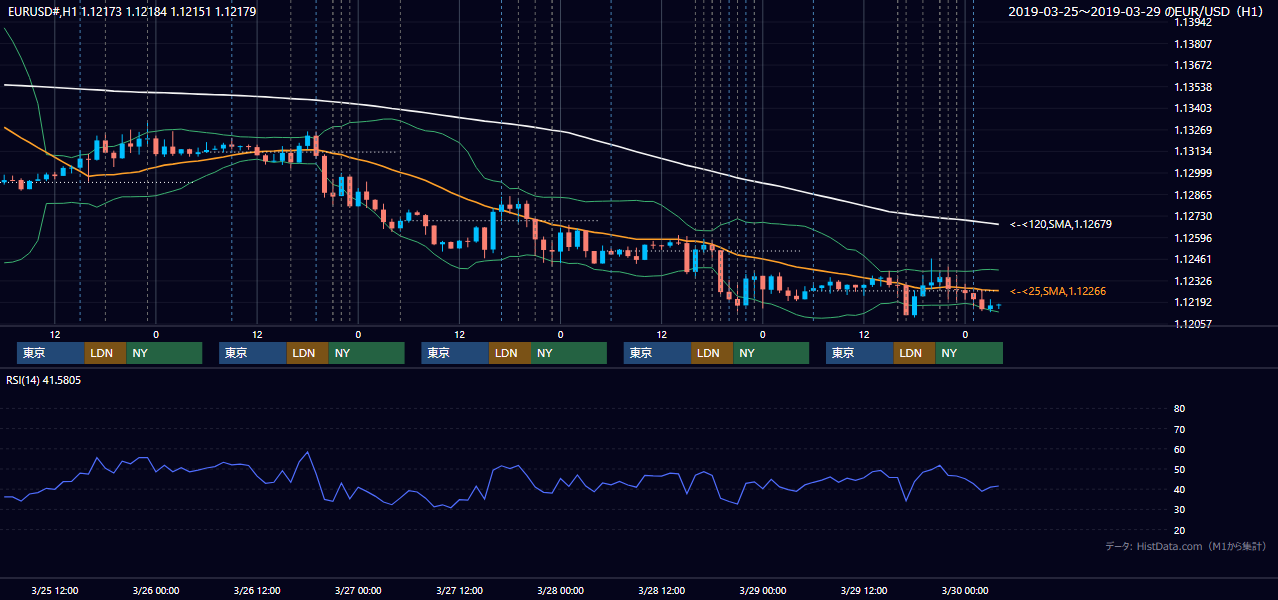Click the 3/26 12:00 time axis label
This screenshot has height=600, width=1278.
pyautogui.click(x=257, y=590)
